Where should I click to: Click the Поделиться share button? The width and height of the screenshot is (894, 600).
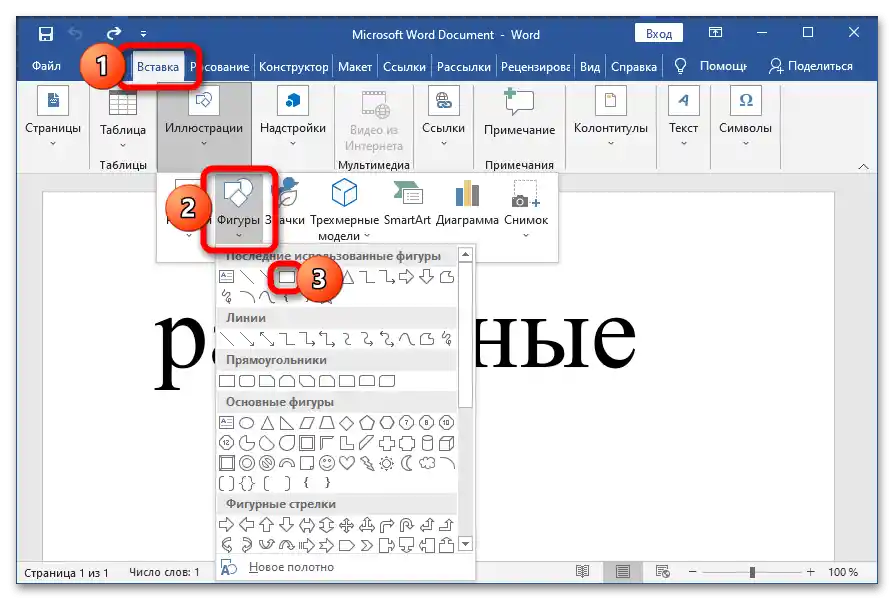coord(810,66)
